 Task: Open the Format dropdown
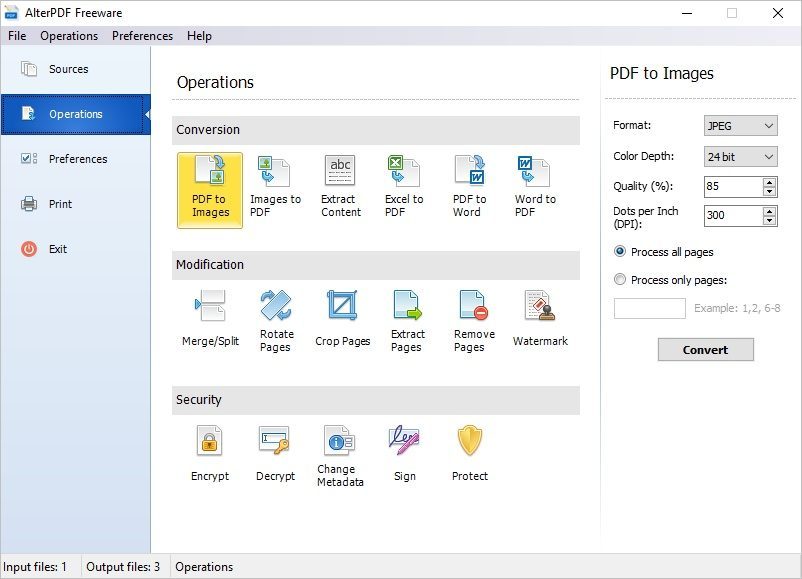point(739,125)
